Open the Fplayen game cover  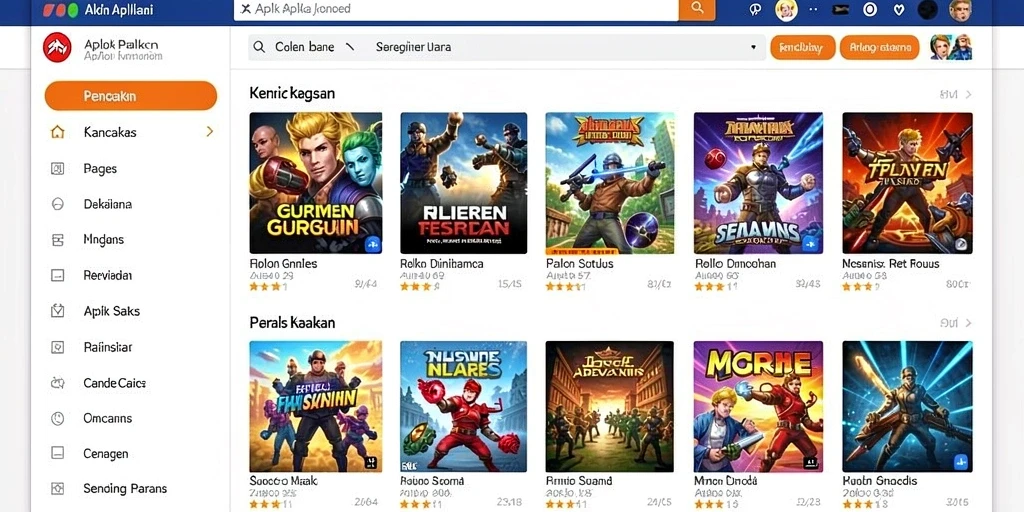tap(907, 183)
